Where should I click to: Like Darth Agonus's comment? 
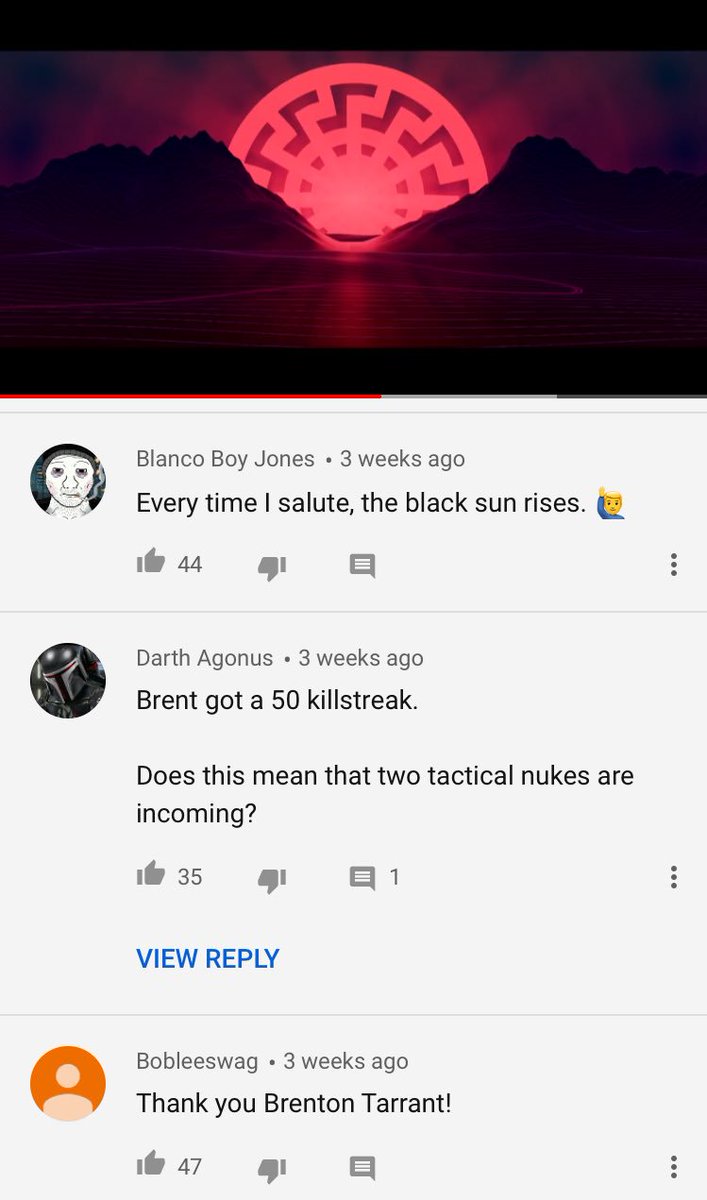pos(151,874)
